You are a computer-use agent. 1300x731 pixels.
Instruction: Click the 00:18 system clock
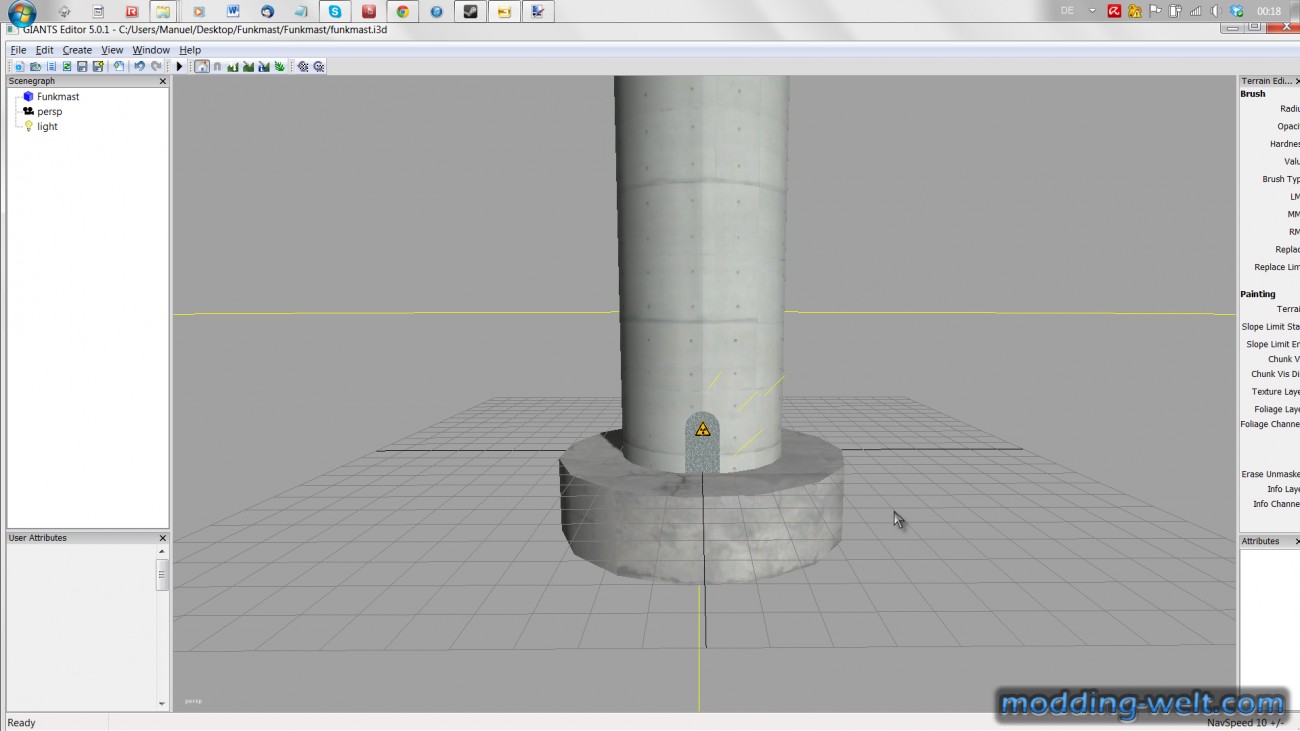pyautogui.click(x=1269, y=11)
